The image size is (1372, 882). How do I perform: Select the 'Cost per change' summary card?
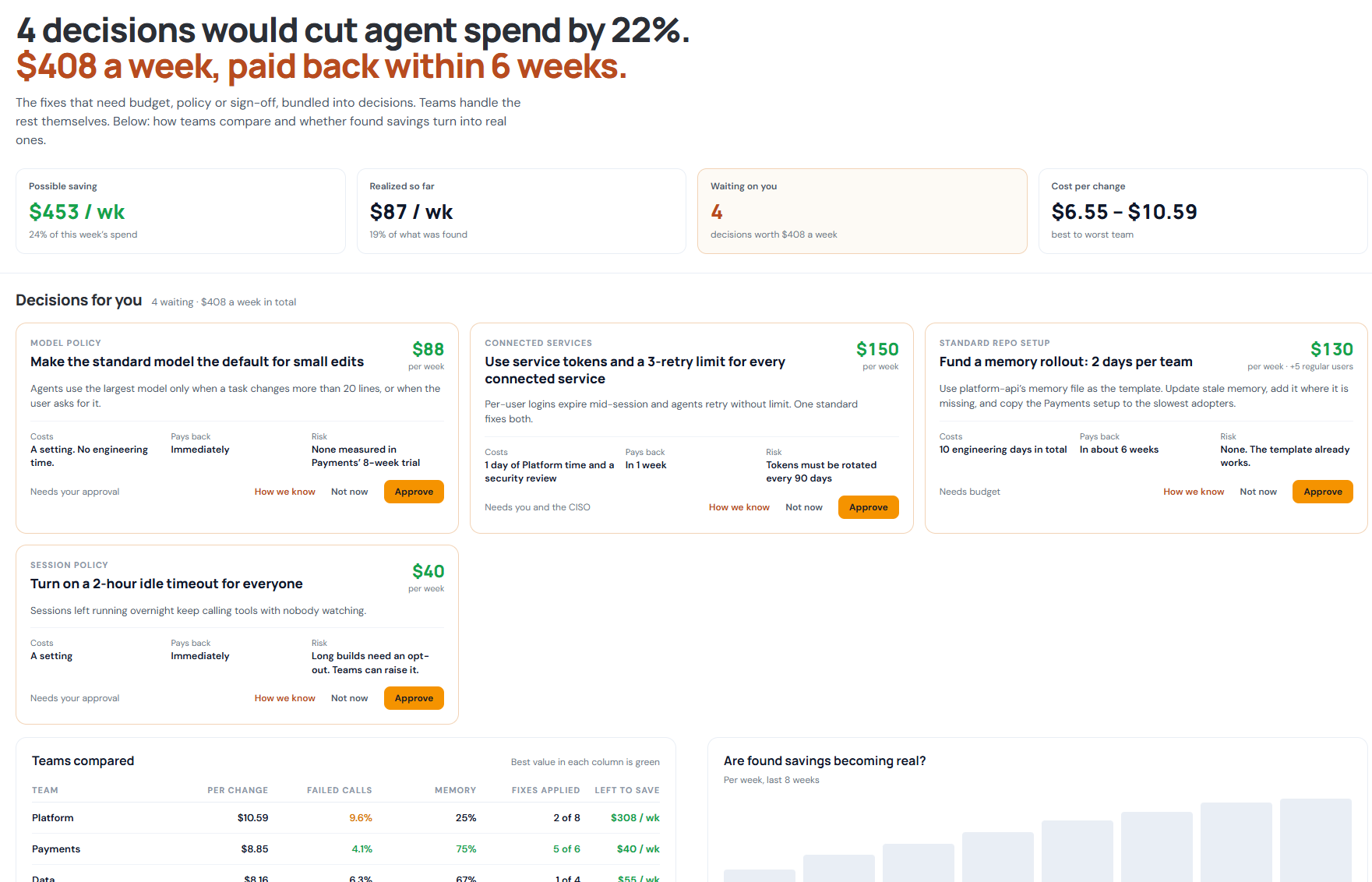(x=1203, y=211)
